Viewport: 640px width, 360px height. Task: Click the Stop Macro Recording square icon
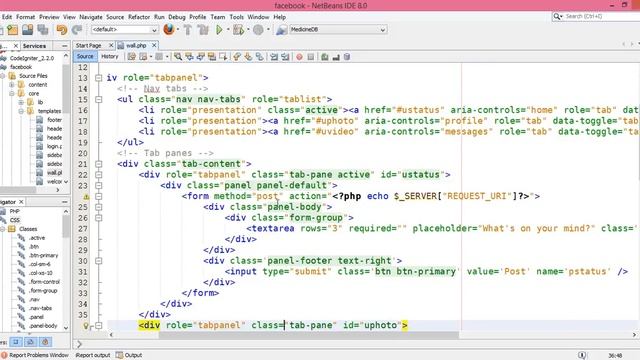pyautogui.click(x=311, y=57)
